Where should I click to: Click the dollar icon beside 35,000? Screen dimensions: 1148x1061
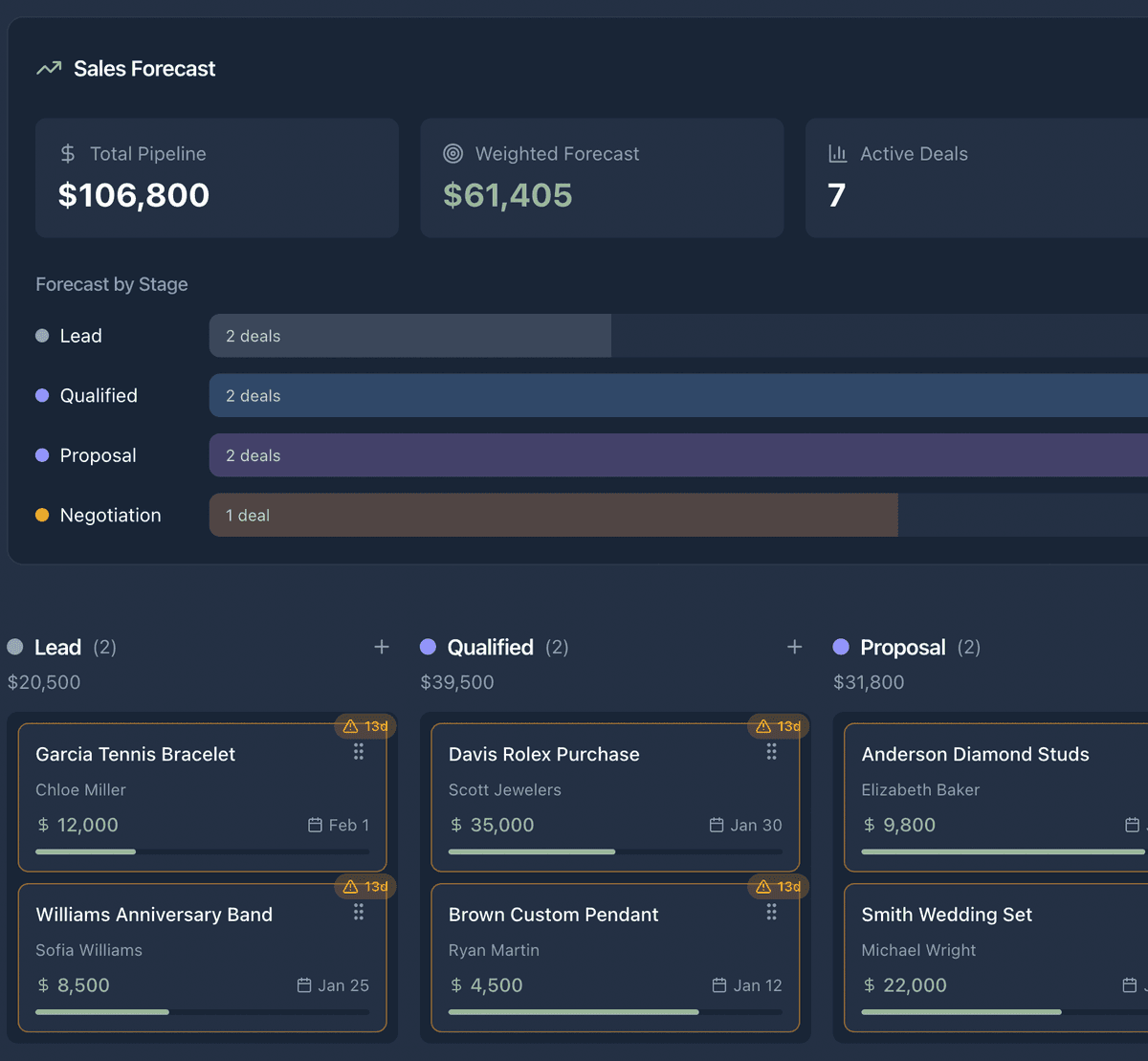tap(456, 825)
